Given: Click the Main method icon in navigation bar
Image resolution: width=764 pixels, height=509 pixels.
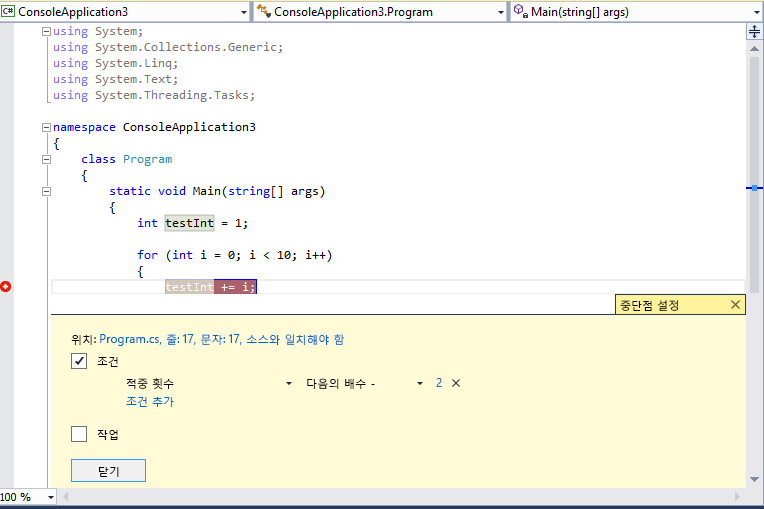Looking at the screenshot, I should [x=521, y=11].
